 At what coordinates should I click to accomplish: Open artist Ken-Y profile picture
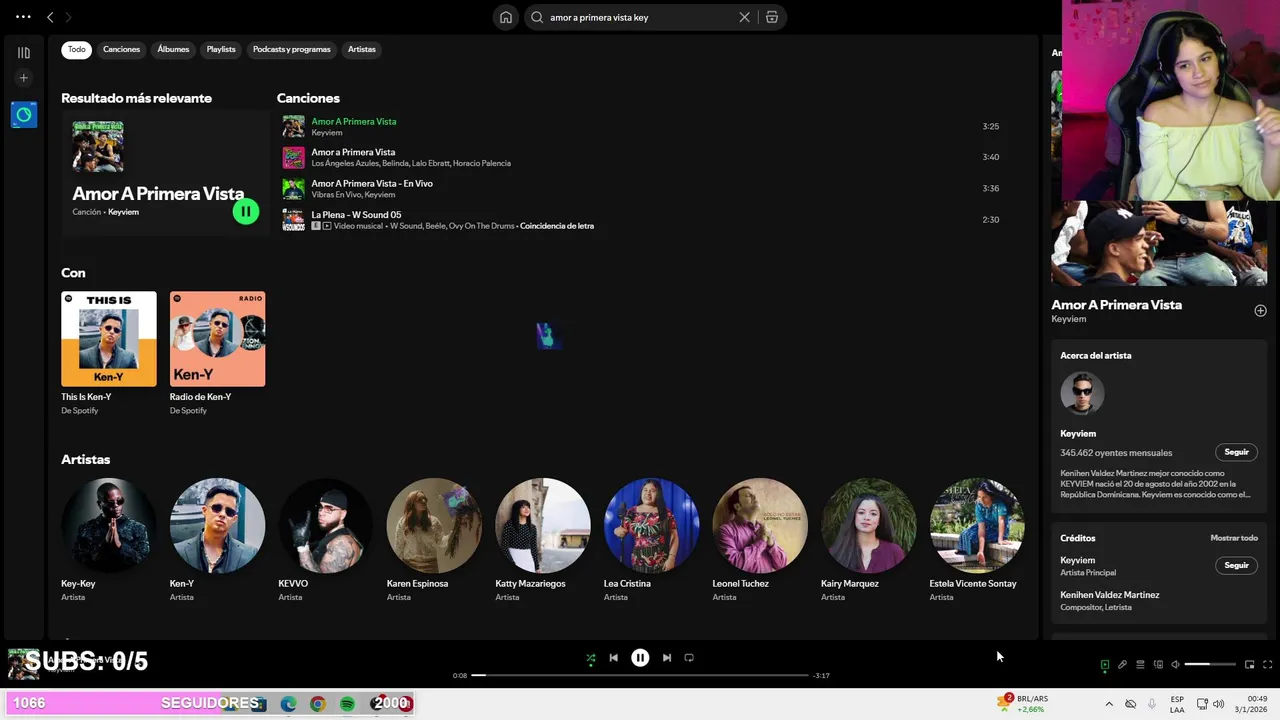tap(217, 525)
